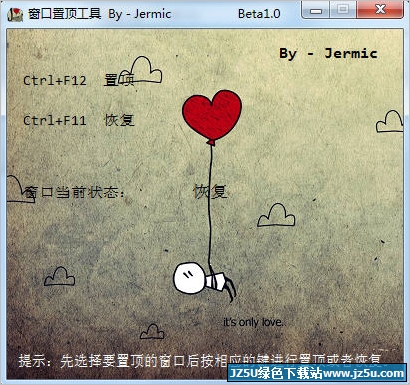410x385 pixels.
Task: Click the Beta1.0 version text
Action: pyautogui.click(x=259, y=14)
